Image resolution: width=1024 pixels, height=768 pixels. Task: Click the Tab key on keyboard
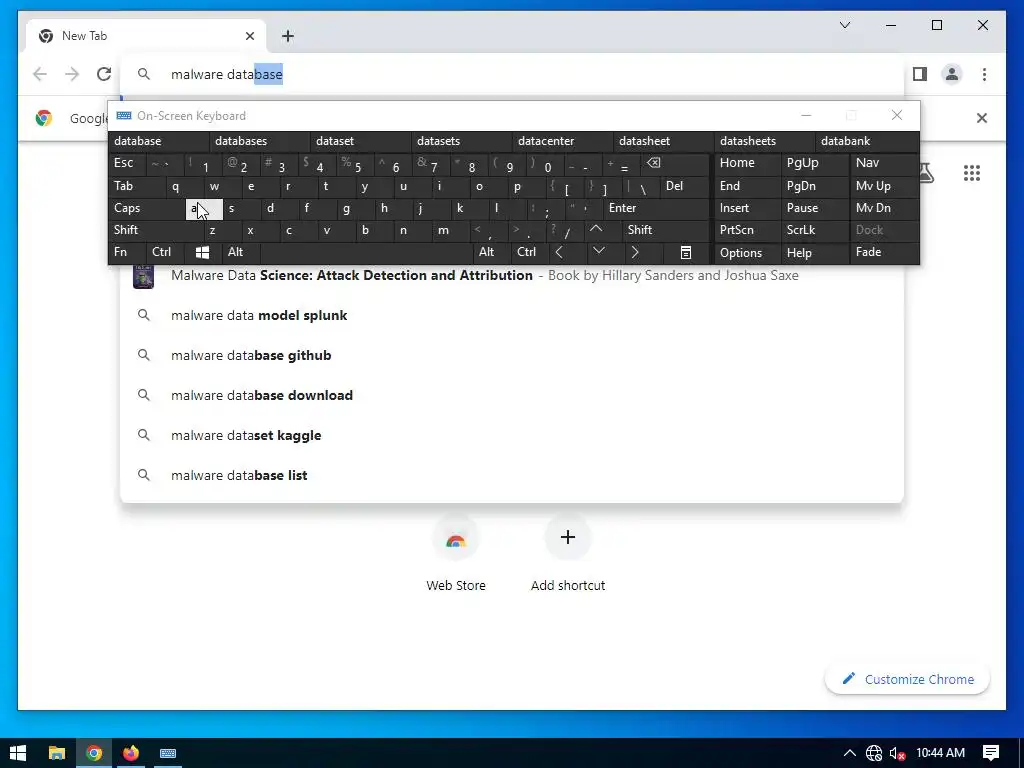click(137, 186)
